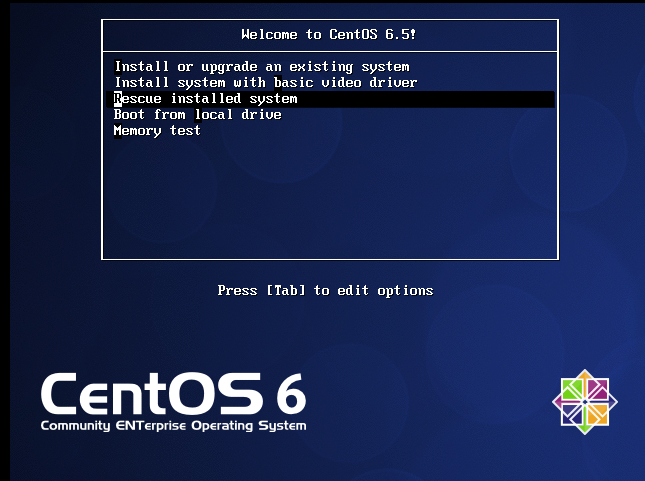Click 'Press [Tab] to edit options' hint
Image resolution: width=645 pixels, height=481 pixels.
click(325, 290)
